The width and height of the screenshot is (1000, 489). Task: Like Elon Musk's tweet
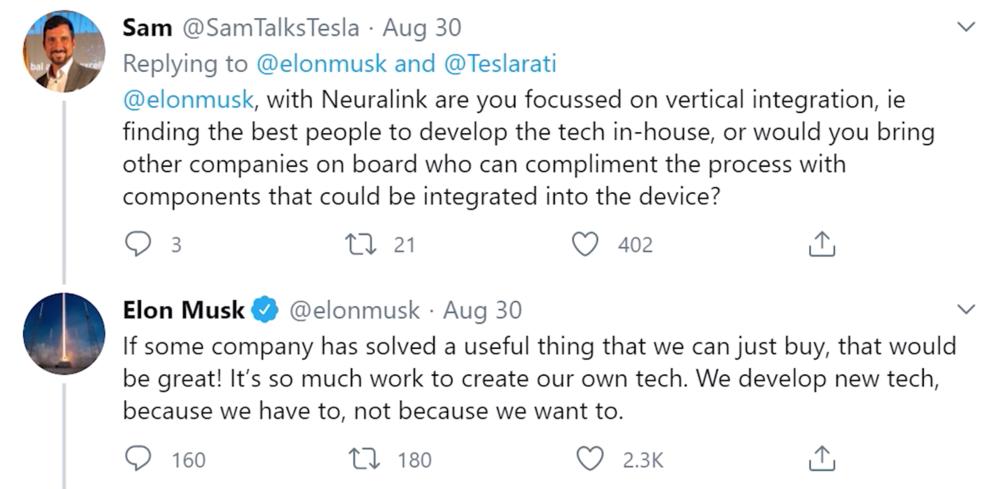tap(592, 459)
